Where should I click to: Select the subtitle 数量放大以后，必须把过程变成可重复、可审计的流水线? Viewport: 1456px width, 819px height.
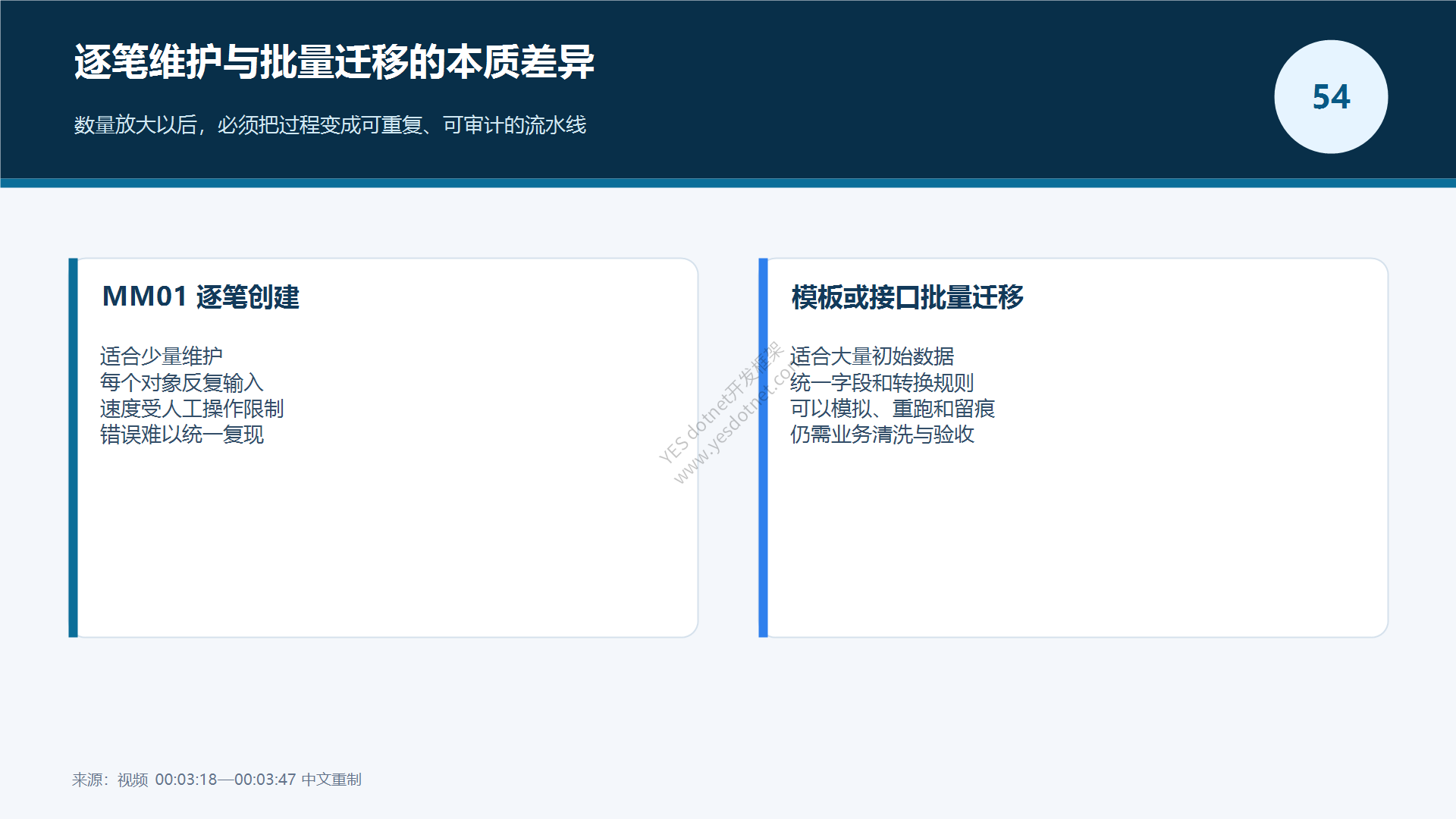click(330, 125)
